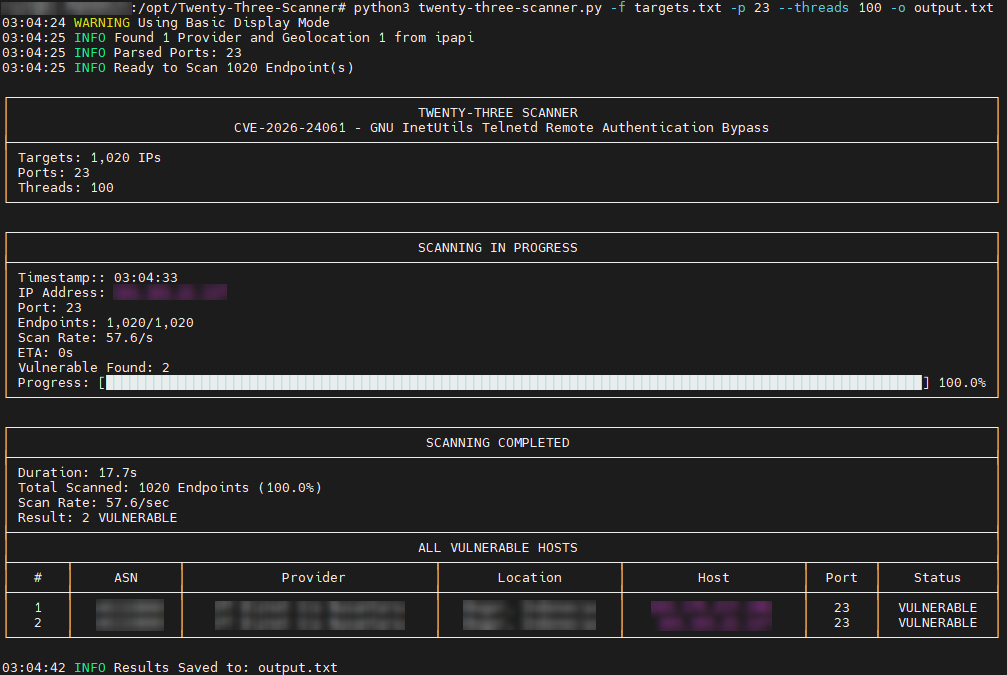Click the 'Parsed Ports: 23' log line
The width and height of the screenshot is (1007, 675).
tap(178, 53)
